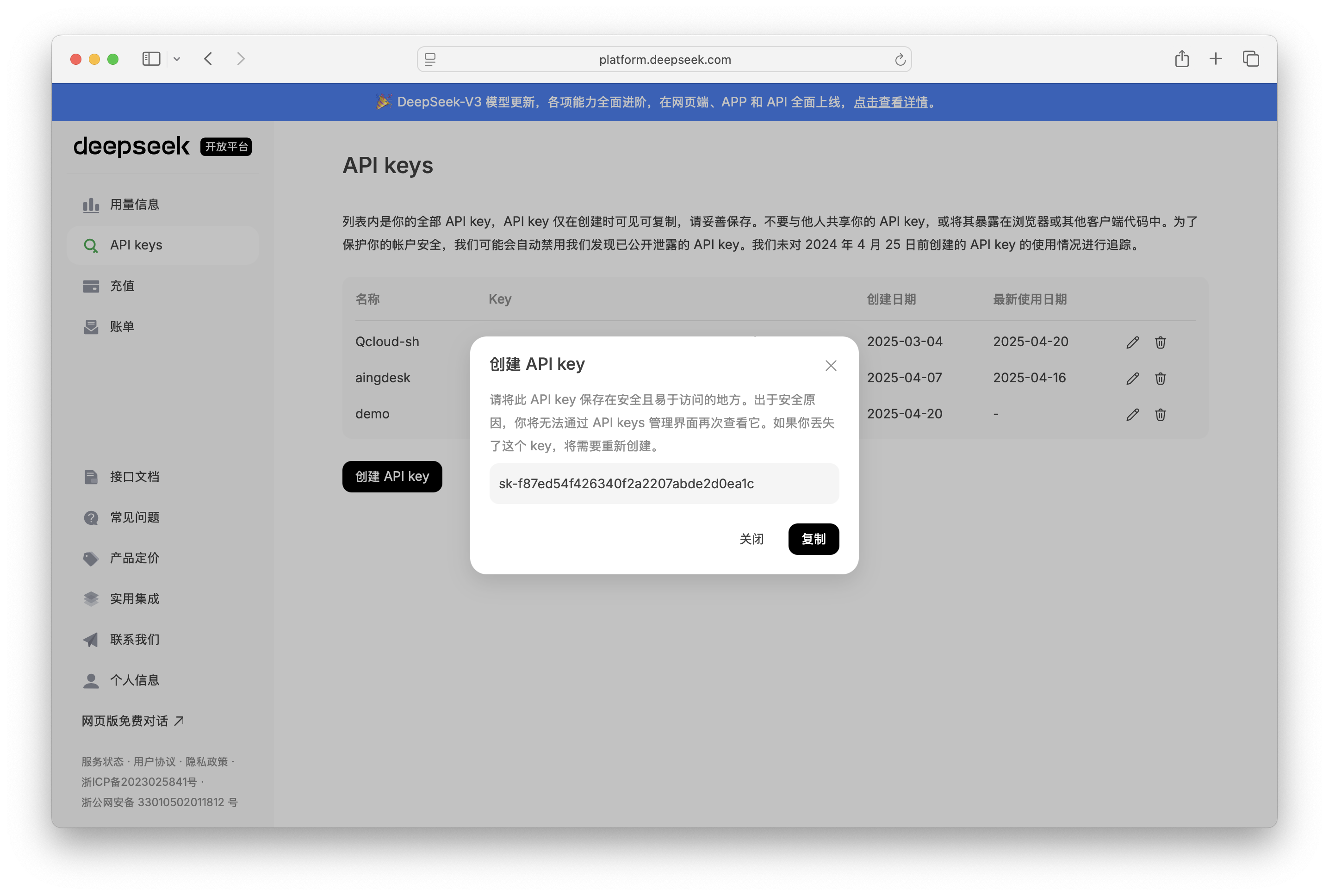This screenshot has width=1329, height=896.
Task: Copy the new API key with 复制 button
Action: [814, 539]
